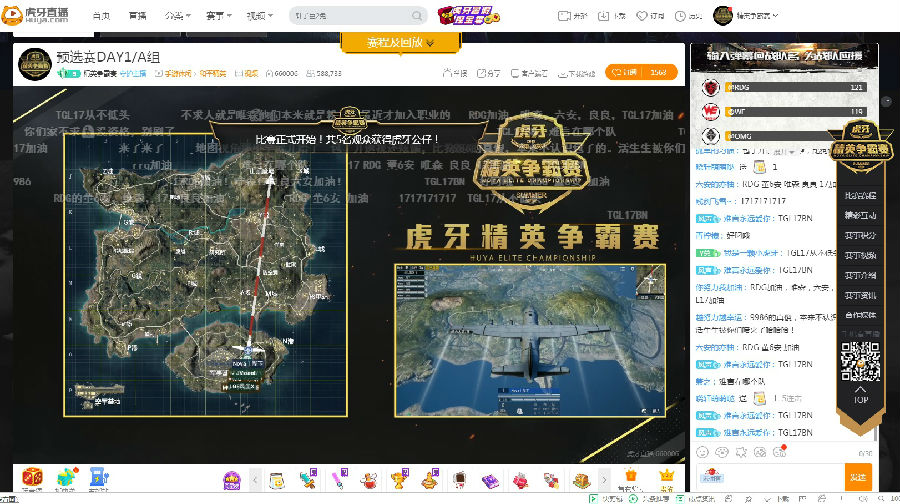Image resolution: width=900 pixels, height=504 pixels.
Task: Expand the 赛程及回放 schedule panel
Action: point(401,42)
